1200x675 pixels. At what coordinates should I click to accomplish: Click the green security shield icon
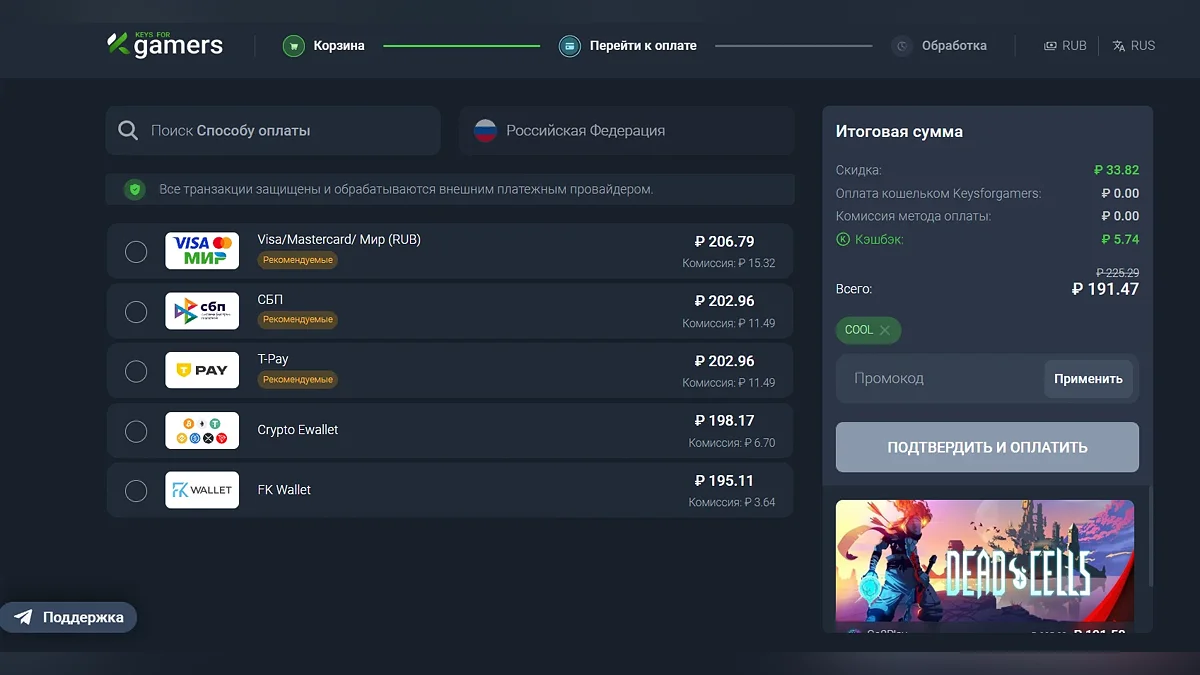click(135, 189)
